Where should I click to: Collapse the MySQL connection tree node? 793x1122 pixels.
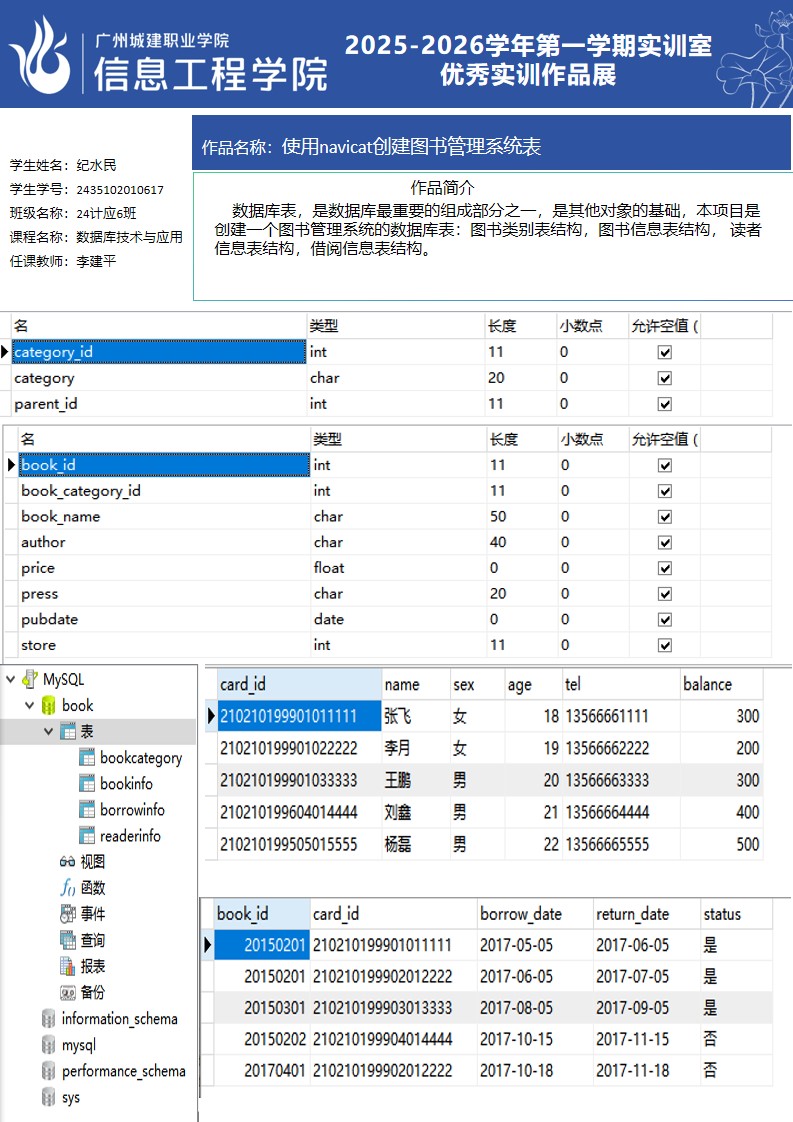[10, 680]
